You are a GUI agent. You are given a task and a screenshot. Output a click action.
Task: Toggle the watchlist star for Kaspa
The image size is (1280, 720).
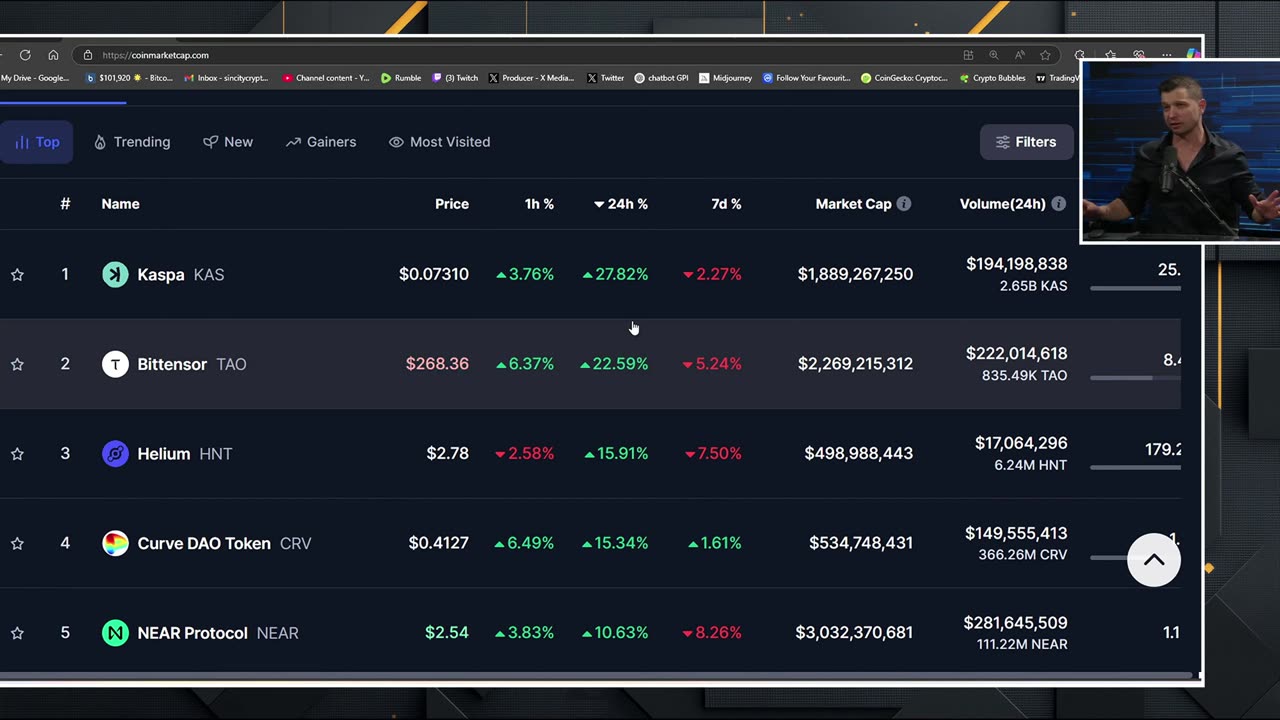click(x=17, y=274)
